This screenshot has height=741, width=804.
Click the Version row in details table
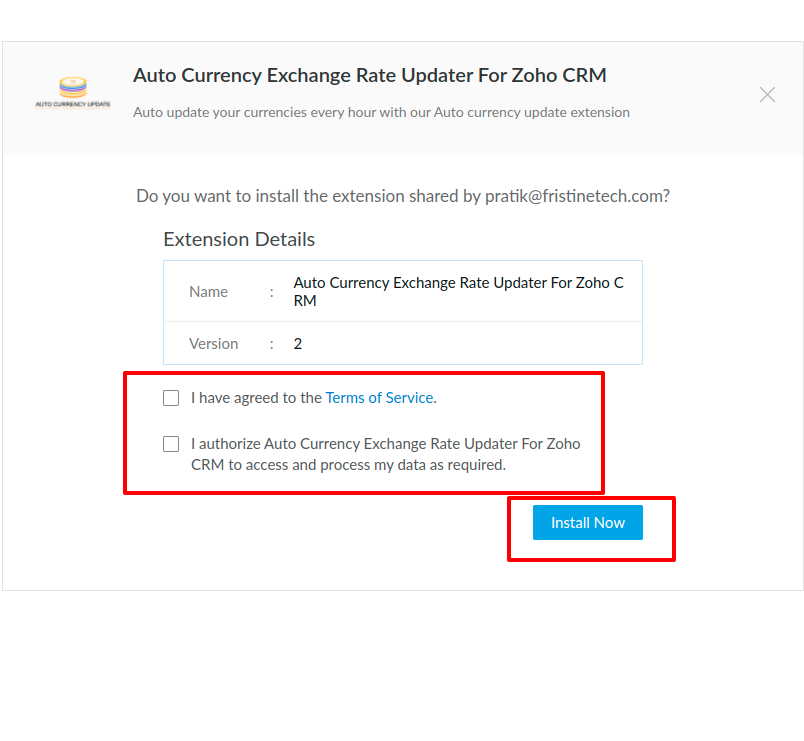[x=403, y=344]
